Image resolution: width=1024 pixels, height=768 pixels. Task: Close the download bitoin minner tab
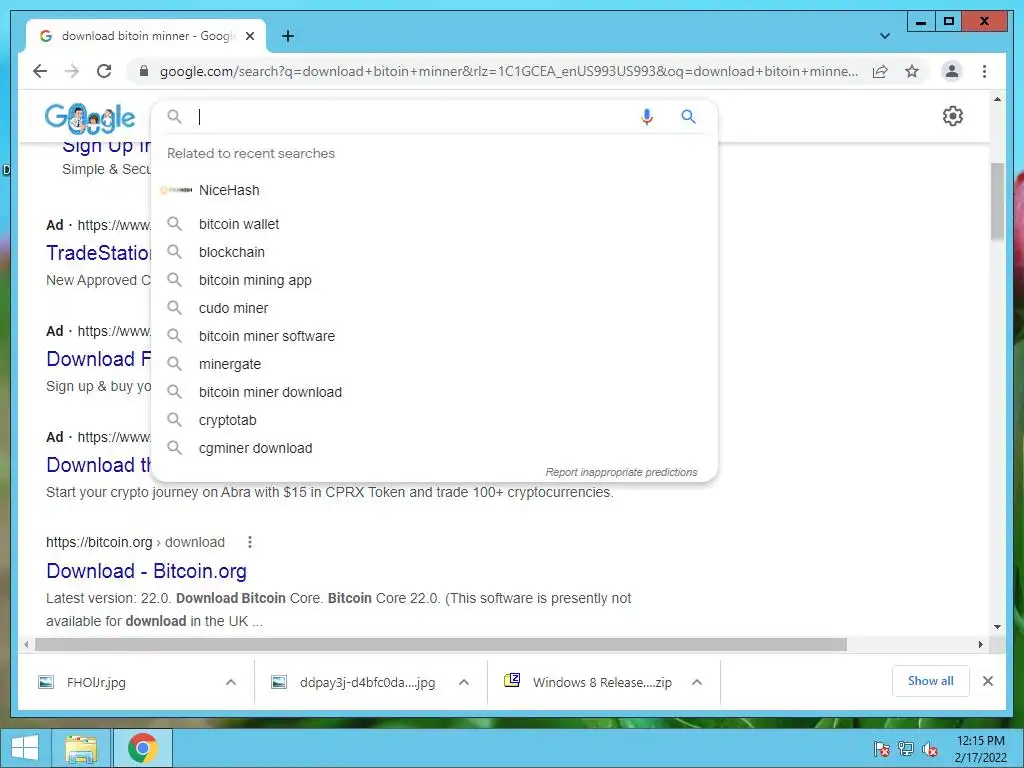point(249,36)
